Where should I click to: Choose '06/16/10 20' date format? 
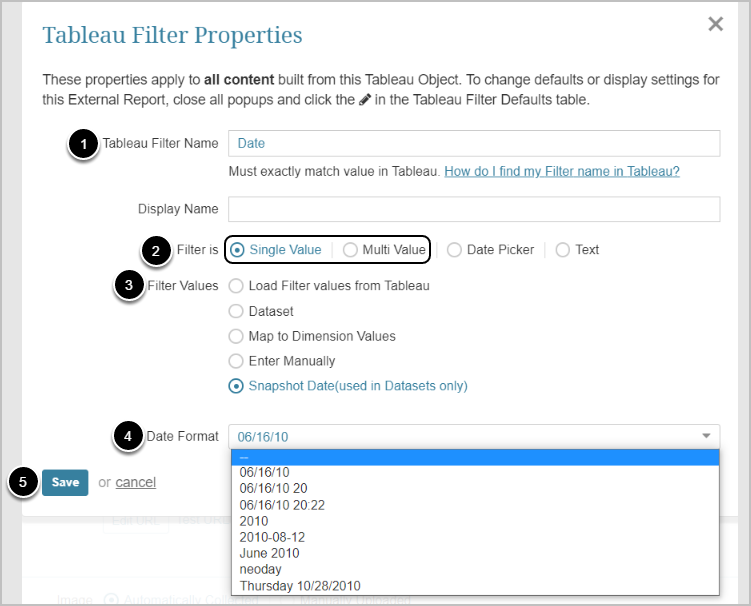pyautogui.click(x=475, y=489)
